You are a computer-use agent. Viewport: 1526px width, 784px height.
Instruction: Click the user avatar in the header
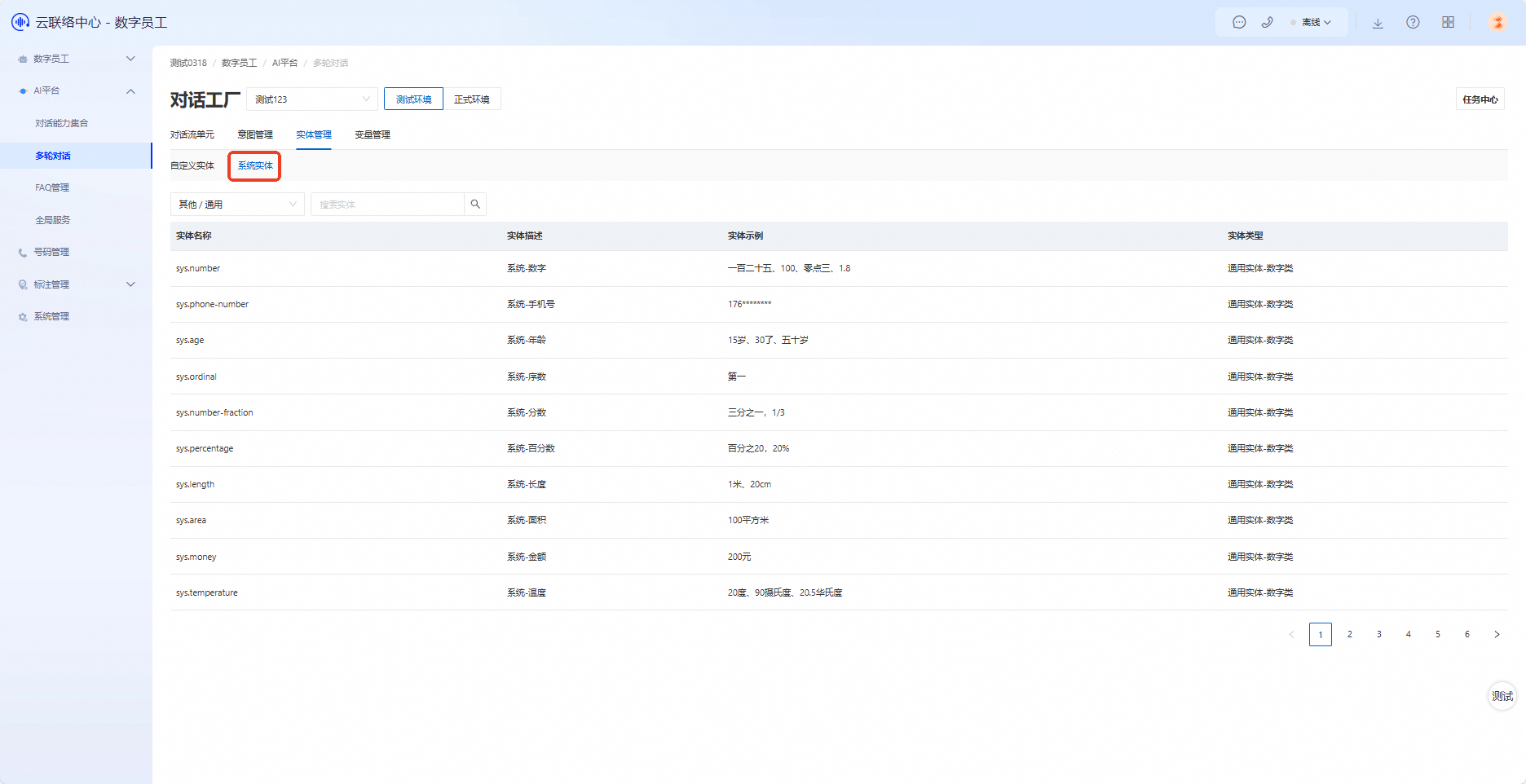pos(1497,22)
